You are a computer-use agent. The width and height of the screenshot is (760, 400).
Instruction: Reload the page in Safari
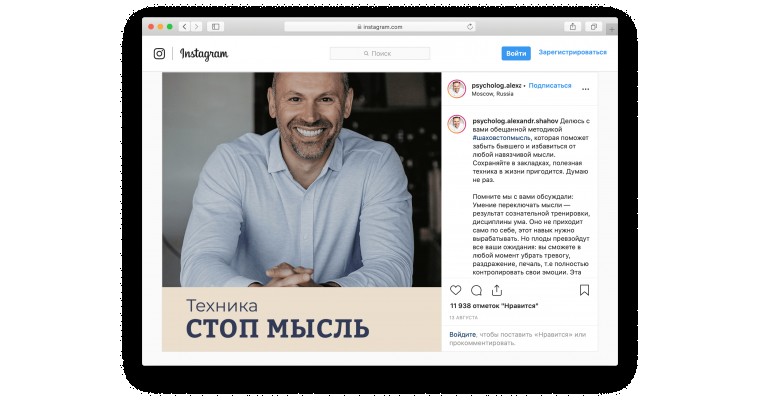click(470, 27)
